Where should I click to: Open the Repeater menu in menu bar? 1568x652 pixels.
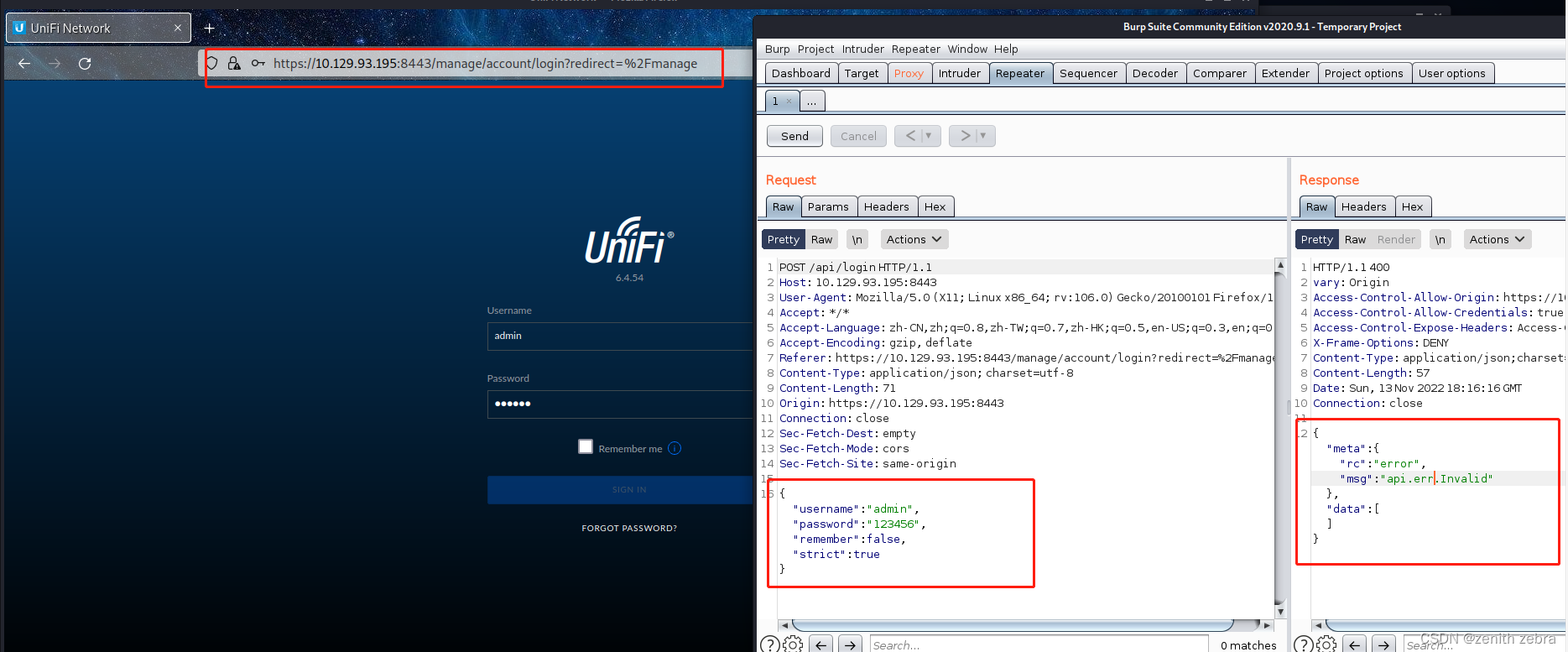(915, 50)
